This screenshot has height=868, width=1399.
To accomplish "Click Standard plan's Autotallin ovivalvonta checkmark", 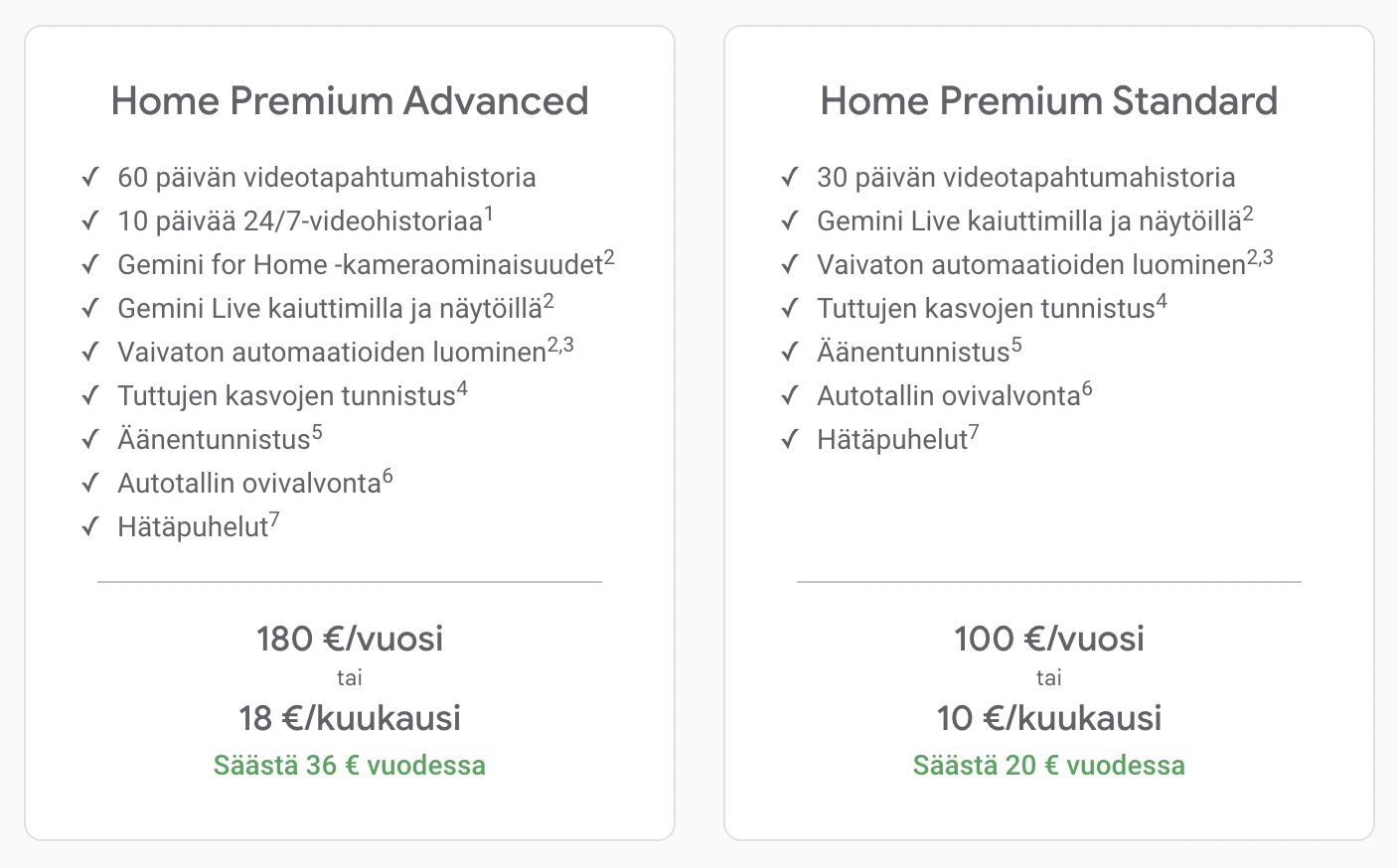I will [x=790, y=396].
